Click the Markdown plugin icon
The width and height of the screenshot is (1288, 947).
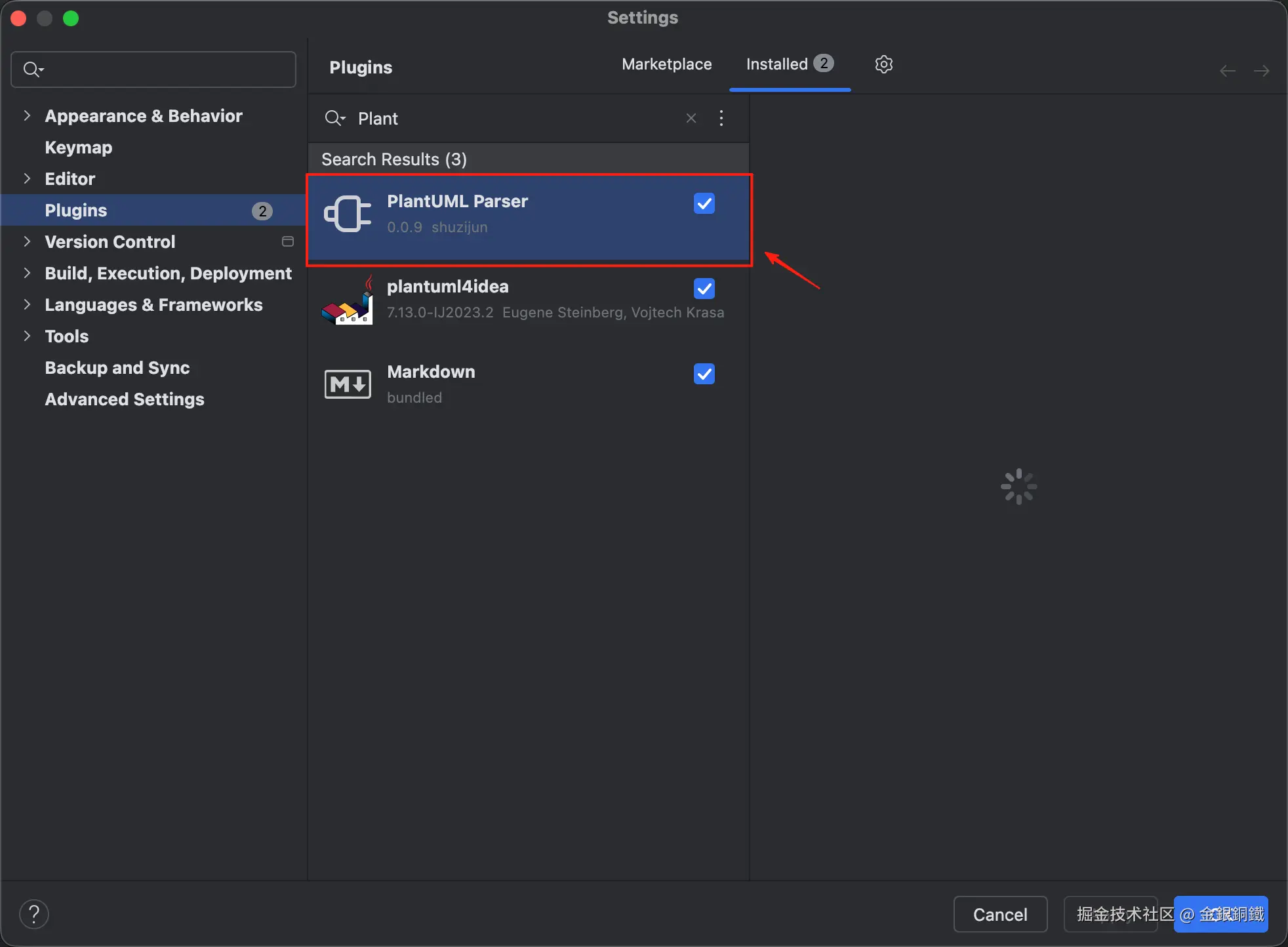pos(348,384)
